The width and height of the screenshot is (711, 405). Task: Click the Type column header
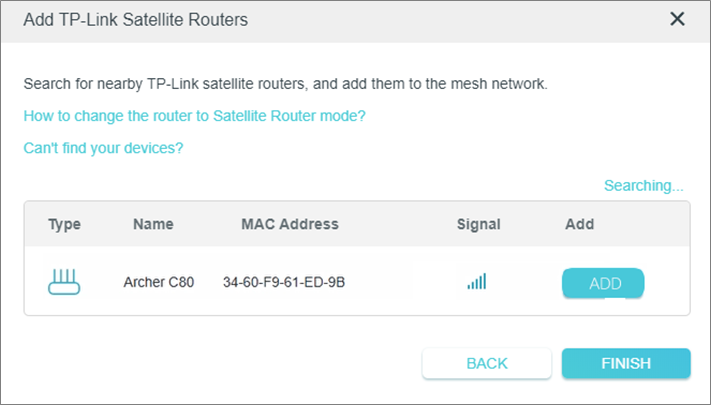(x=64, y=224)
